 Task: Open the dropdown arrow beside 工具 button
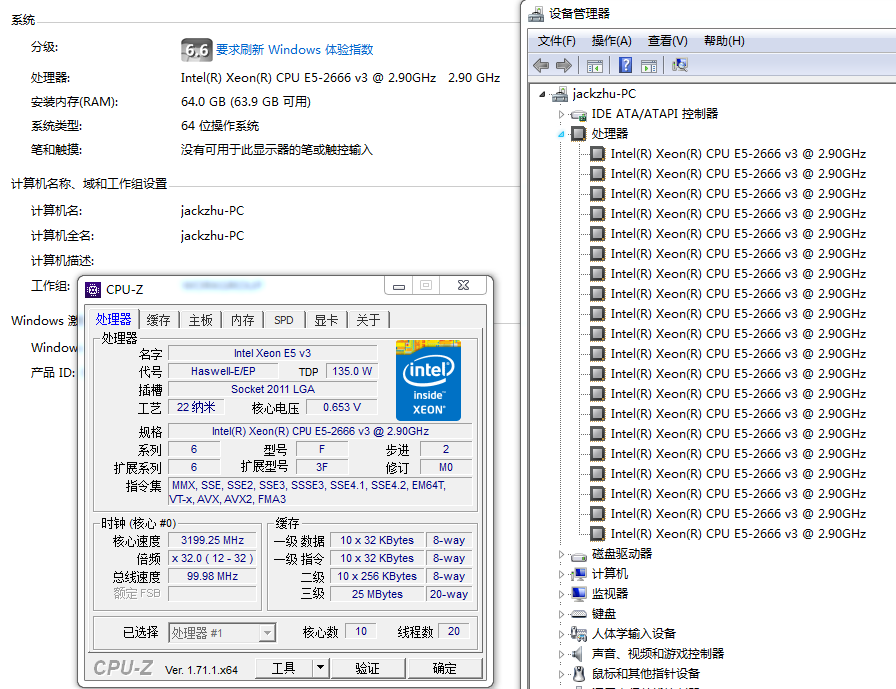(x=321, y=667)
